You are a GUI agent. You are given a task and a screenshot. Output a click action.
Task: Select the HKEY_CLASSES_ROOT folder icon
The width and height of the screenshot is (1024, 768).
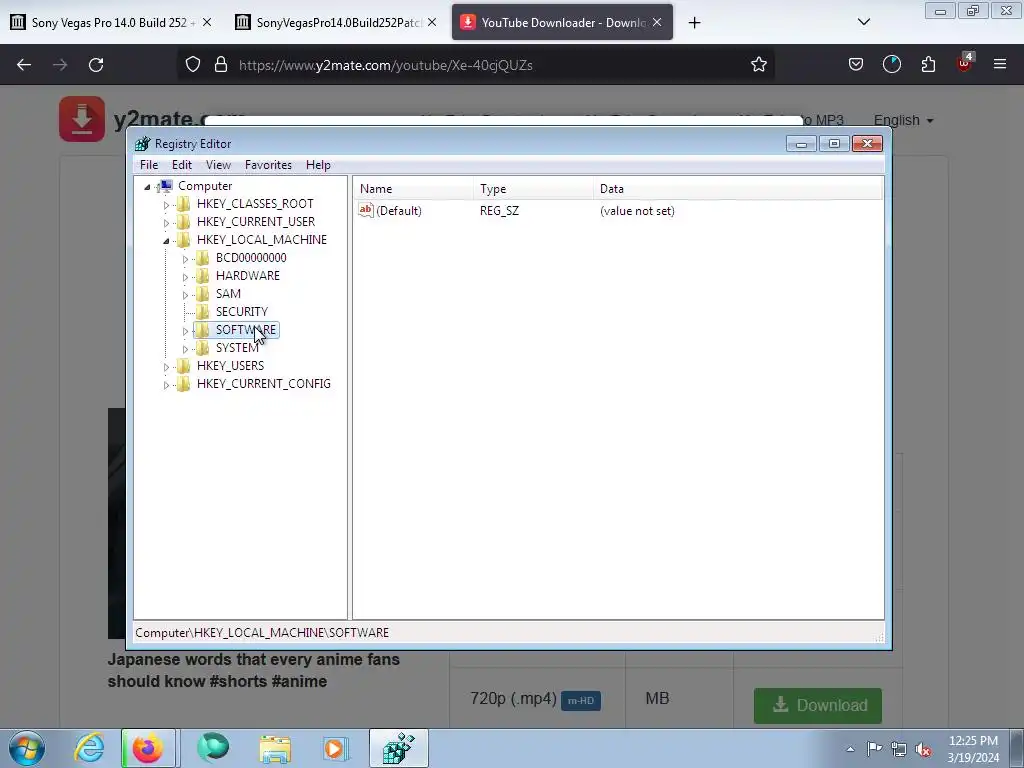tap(184, 204)
